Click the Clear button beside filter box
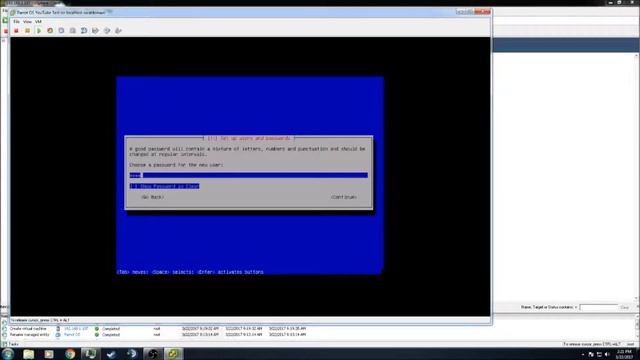The height and width of the screenshot is (360, 640). pos(624,307)
